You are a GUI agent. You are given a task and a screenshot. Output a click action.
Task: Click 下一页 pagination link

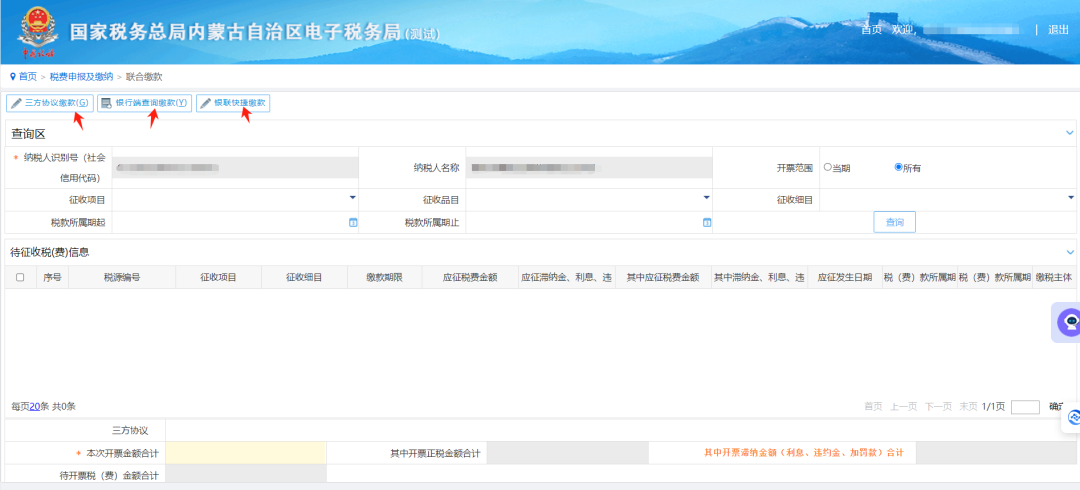[938, 407]
